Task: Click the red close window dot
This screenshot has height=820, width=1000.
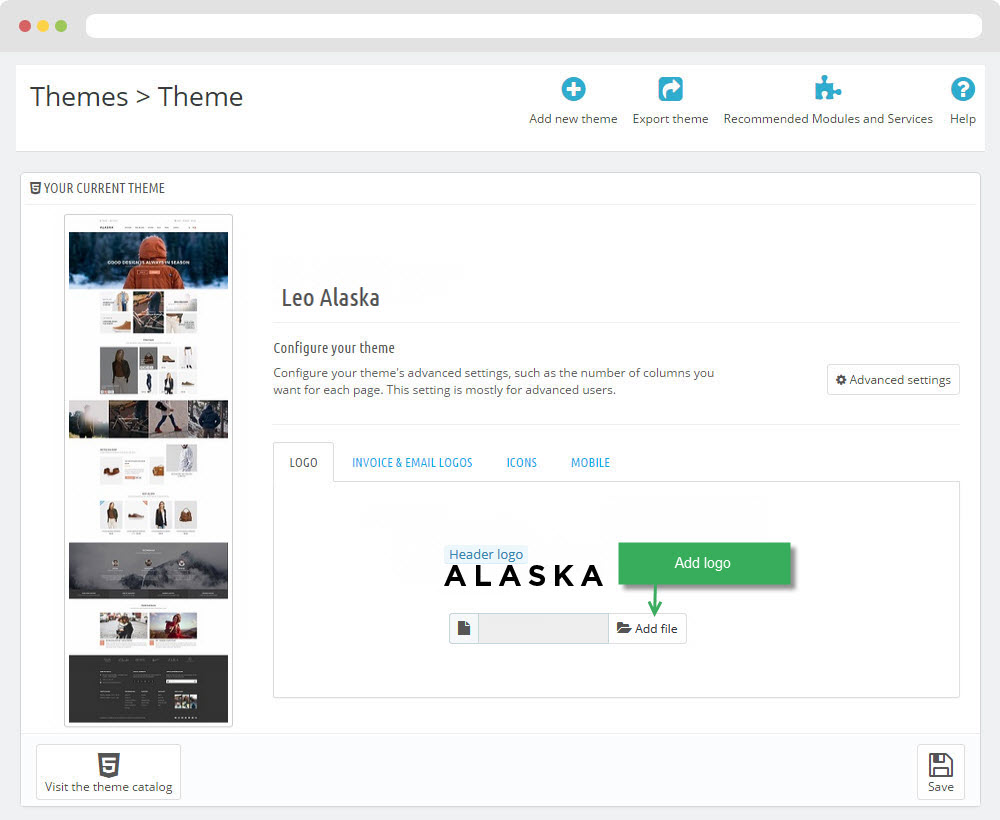Action: click(25, 26)
